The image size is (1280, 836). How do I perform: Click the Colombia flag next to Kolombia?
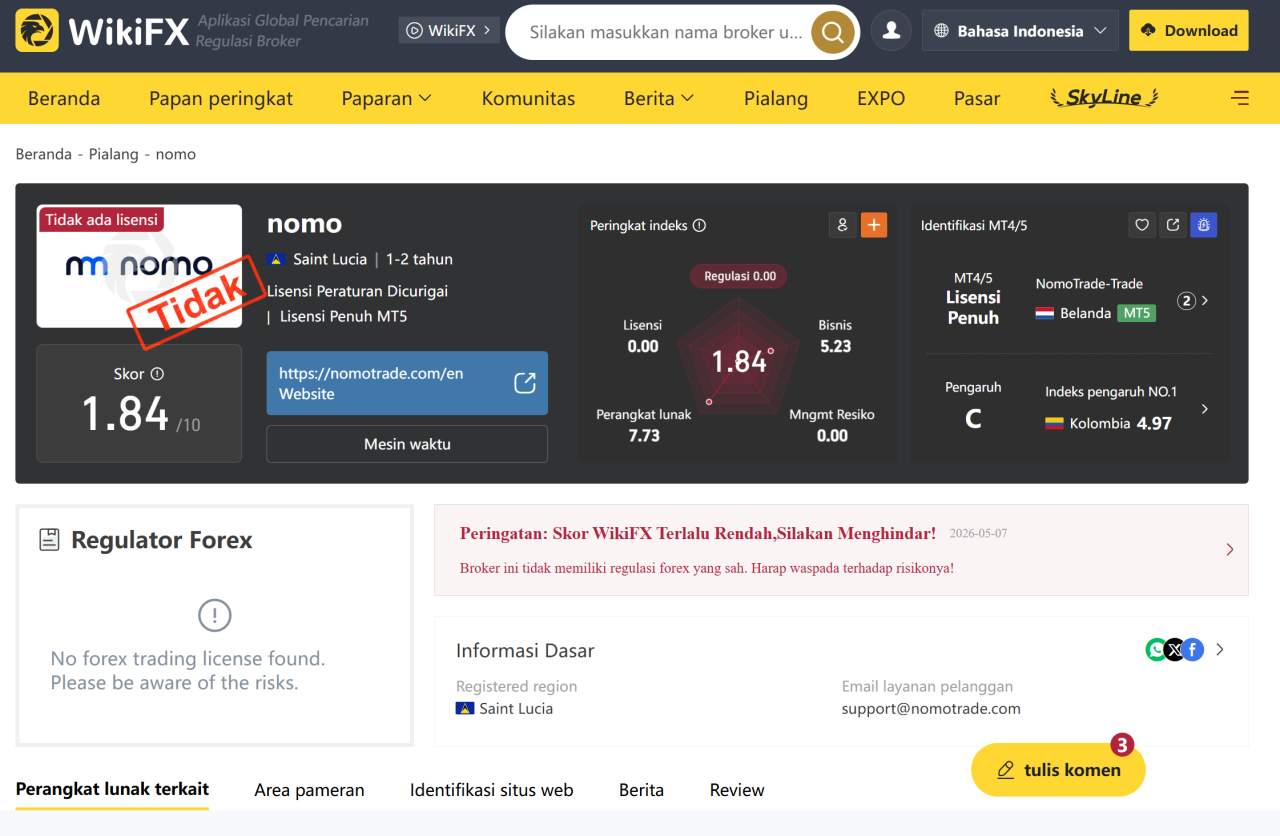(1054, 423)
